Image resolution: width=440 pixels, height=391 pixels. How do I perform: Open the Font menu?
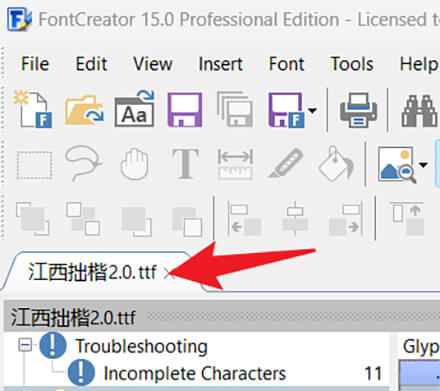pos(287,64)
